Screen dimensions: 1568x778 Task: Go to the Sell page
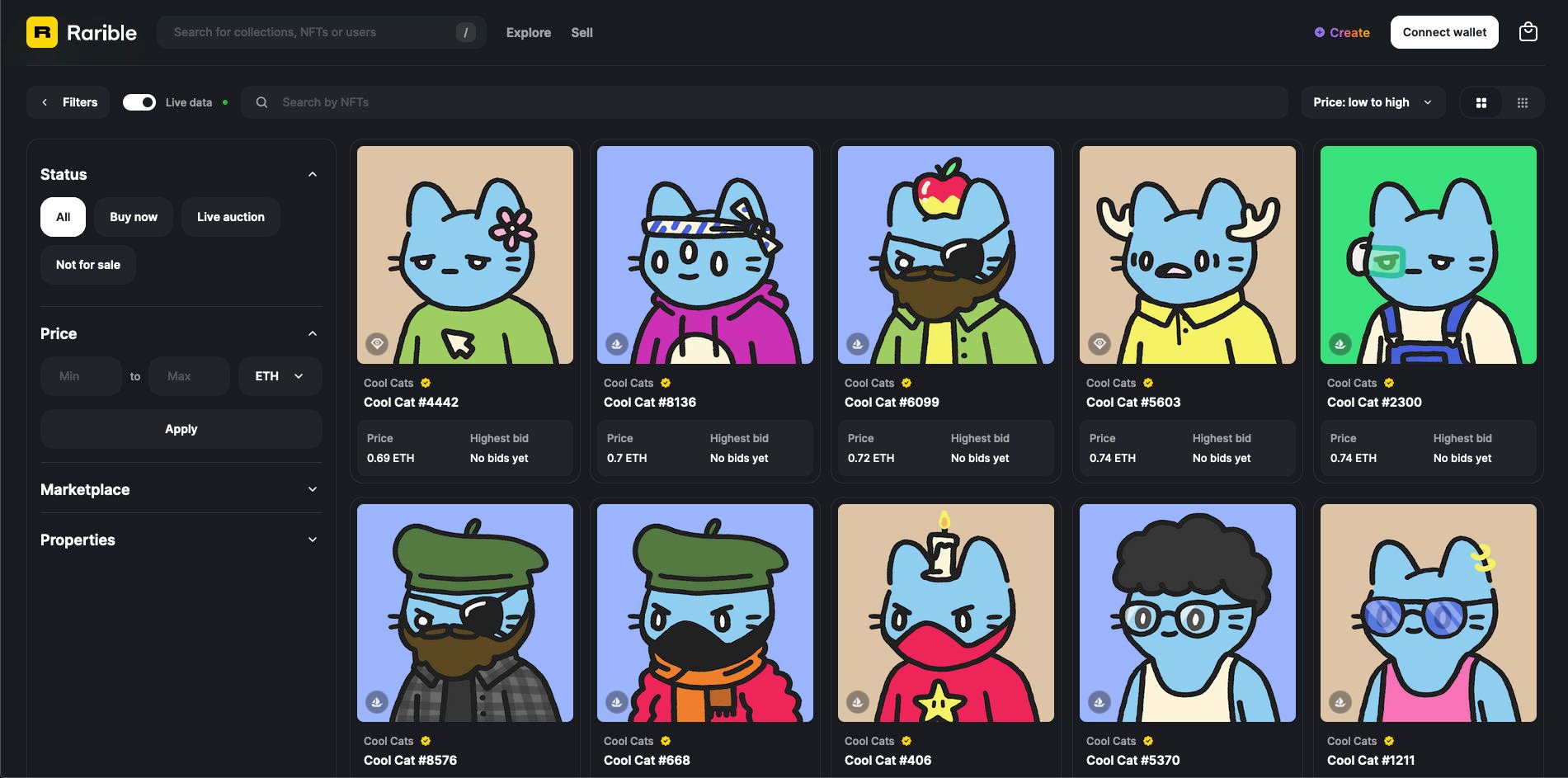tap(582, 32)
